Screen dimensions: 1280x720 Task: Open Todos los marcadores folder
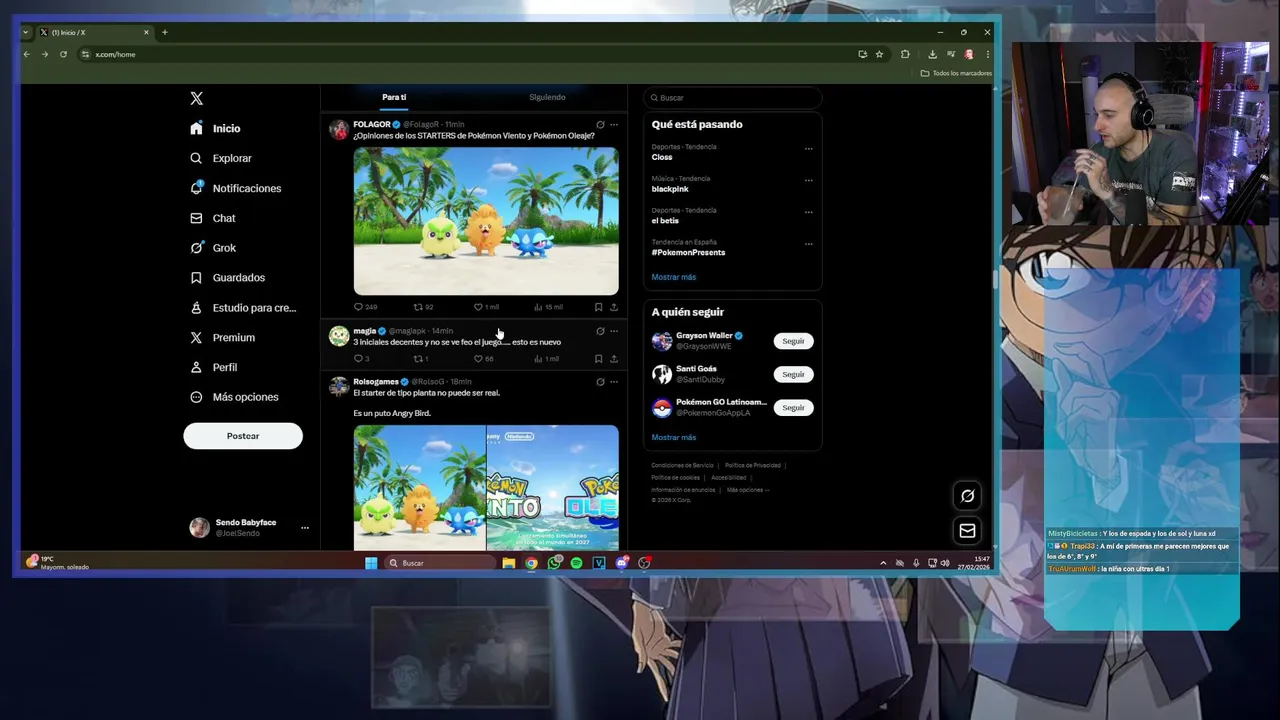pyautogui.click(x=956, y=73)
